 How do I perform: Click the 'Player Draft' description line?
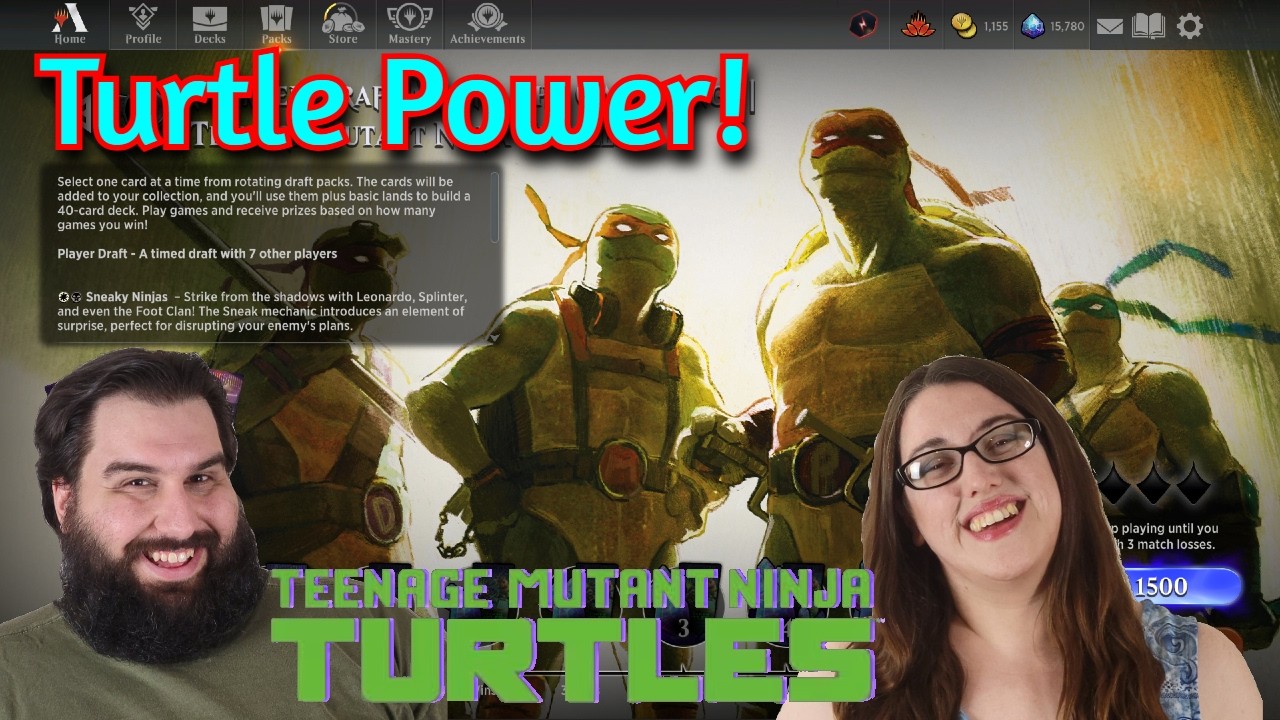pyautogui.click(x=197, y=254)
